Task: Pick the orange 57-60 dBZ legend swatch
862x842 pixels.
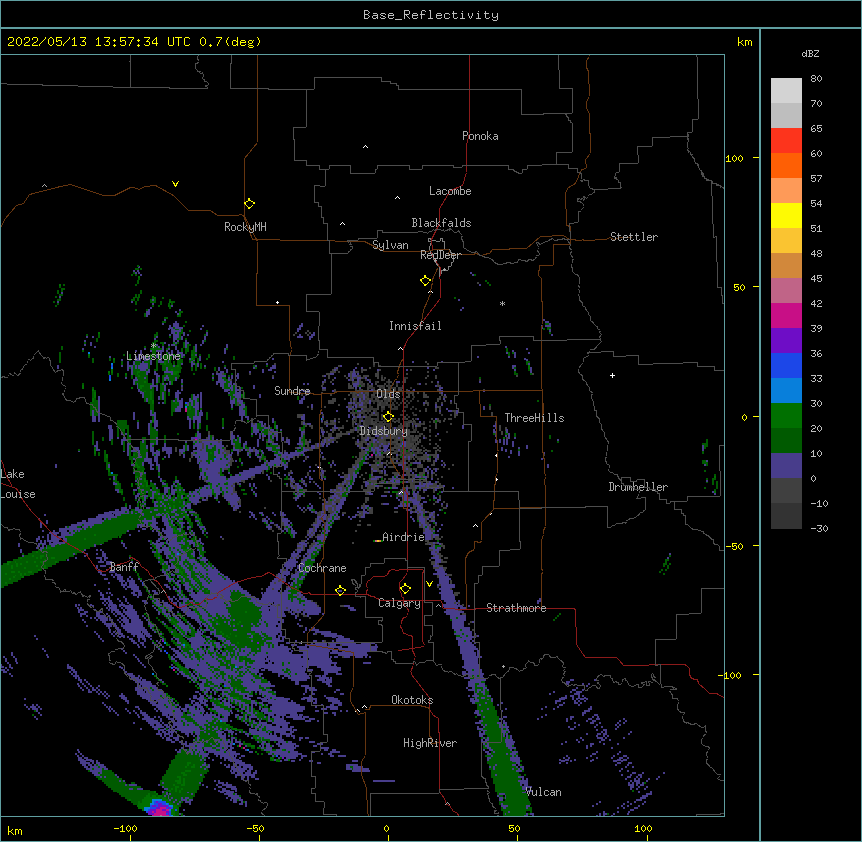Action: [x=786, y=165]
